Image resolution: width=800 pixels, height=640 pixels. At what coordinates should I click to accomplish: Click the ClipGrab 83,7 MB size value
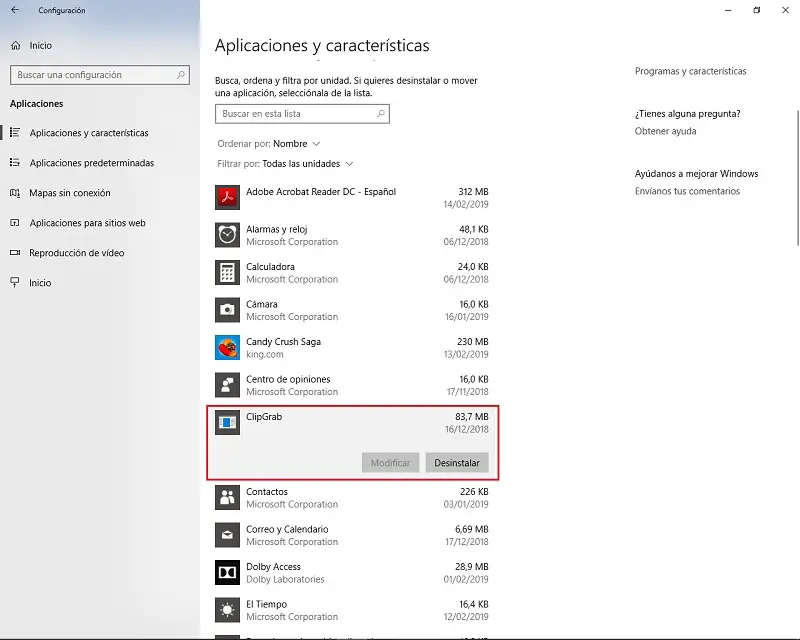tap(472, 417)
